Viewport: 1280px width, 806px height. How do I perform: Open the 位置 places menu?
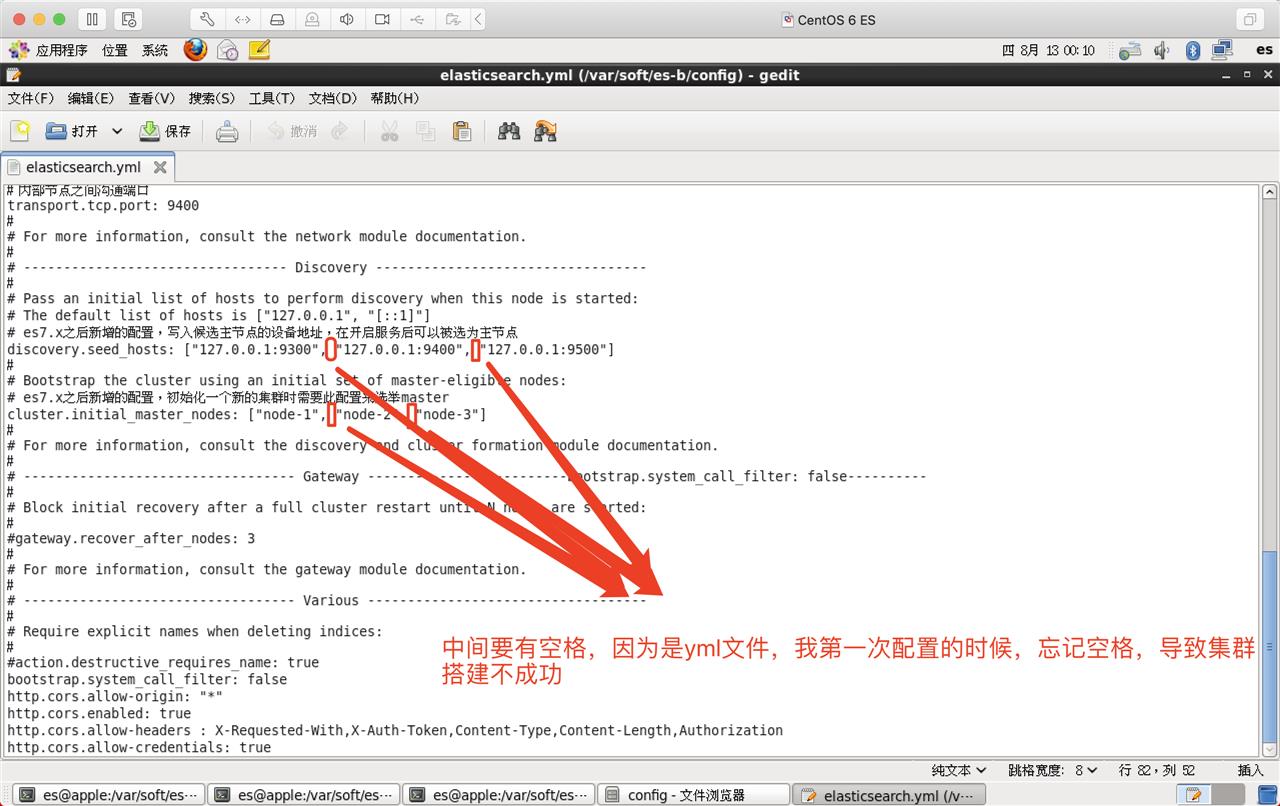pyautogui.click(x=115, y=50)
